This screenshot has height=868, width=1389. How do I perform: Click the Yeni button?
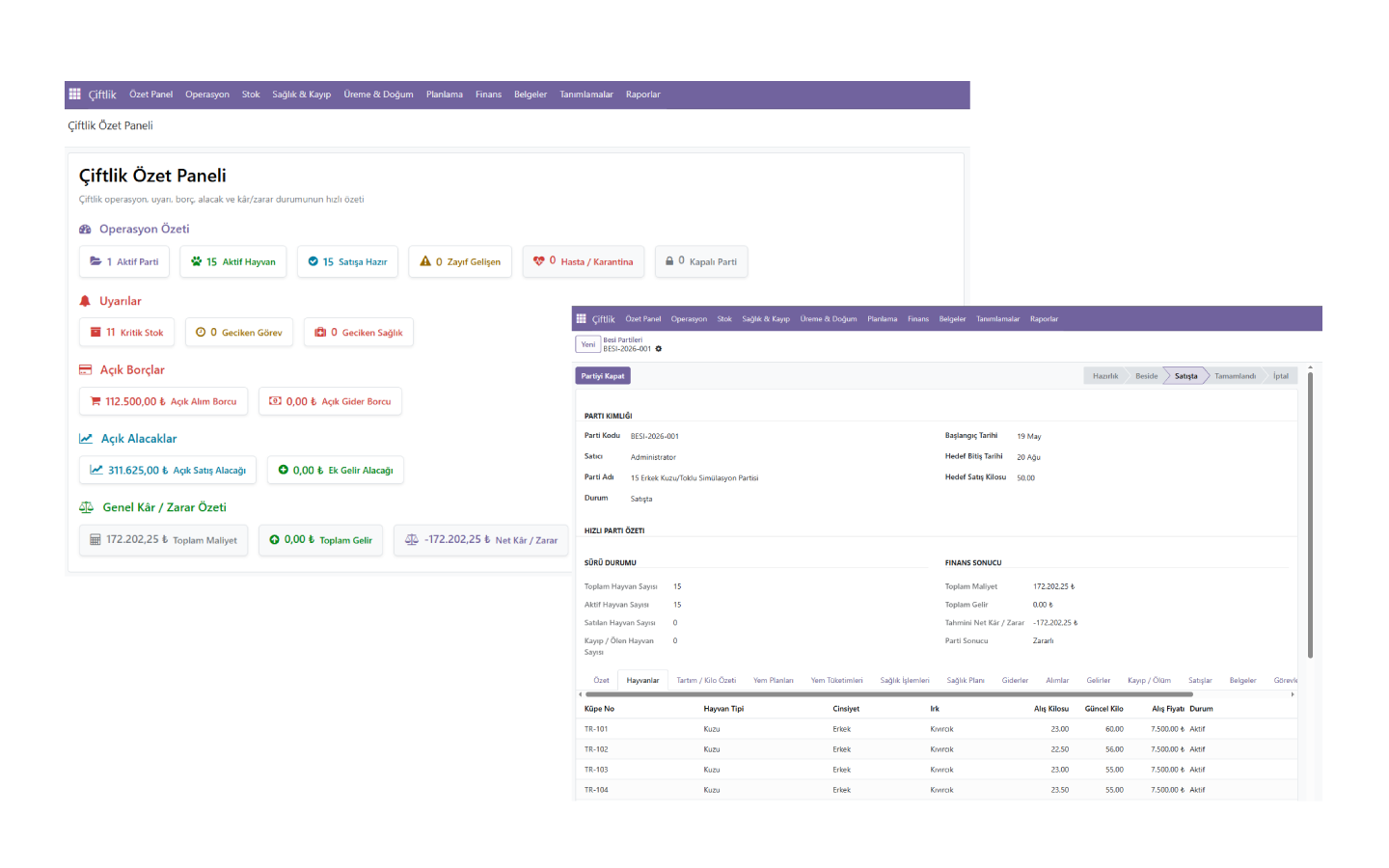coord(588,344)
